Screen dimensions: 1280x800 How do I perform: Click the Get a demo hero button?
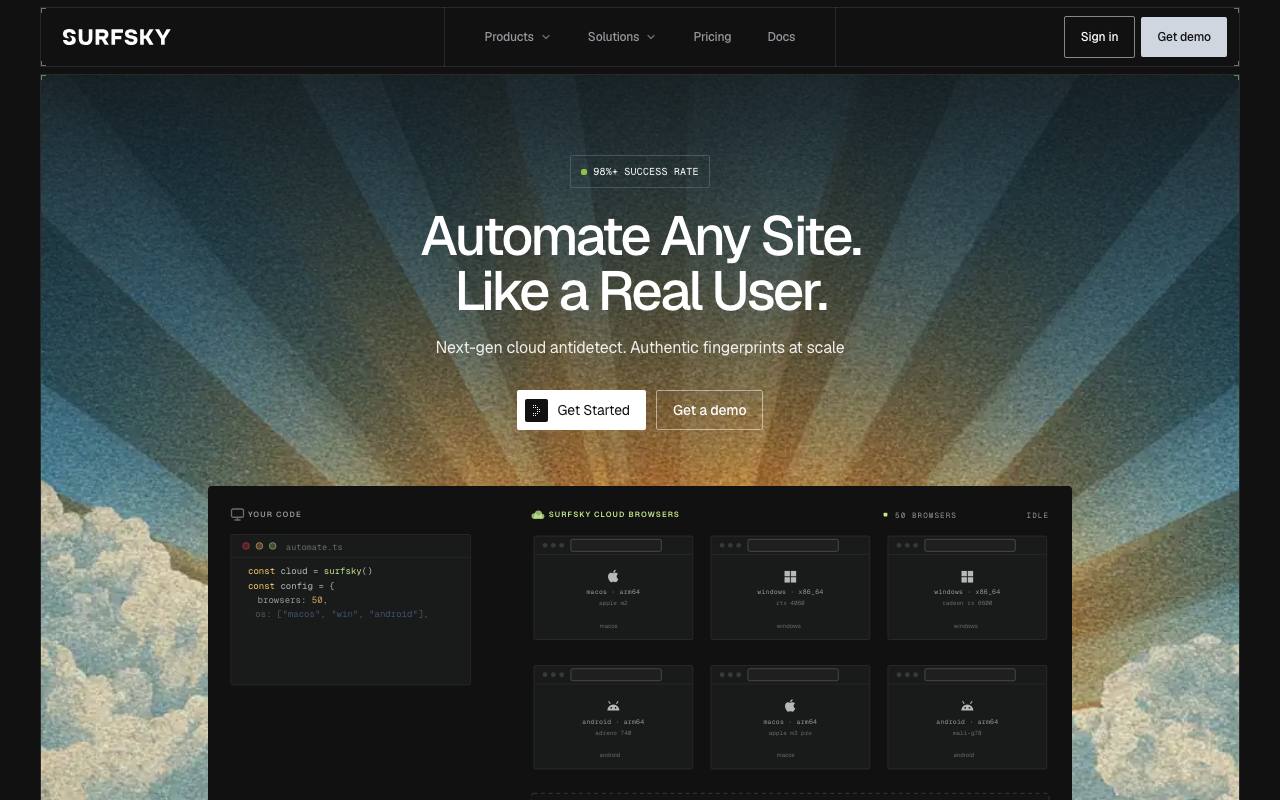709,410
